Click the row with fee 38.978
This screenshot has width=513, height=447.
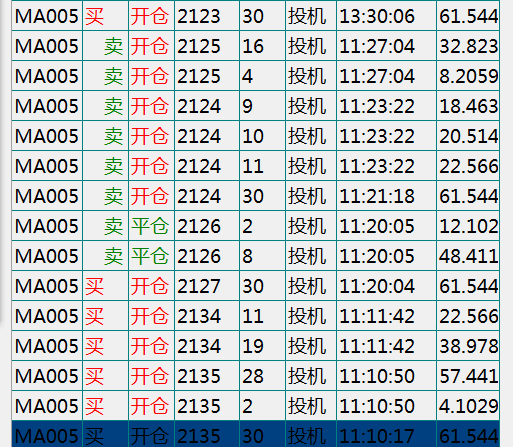pos(256,346)
